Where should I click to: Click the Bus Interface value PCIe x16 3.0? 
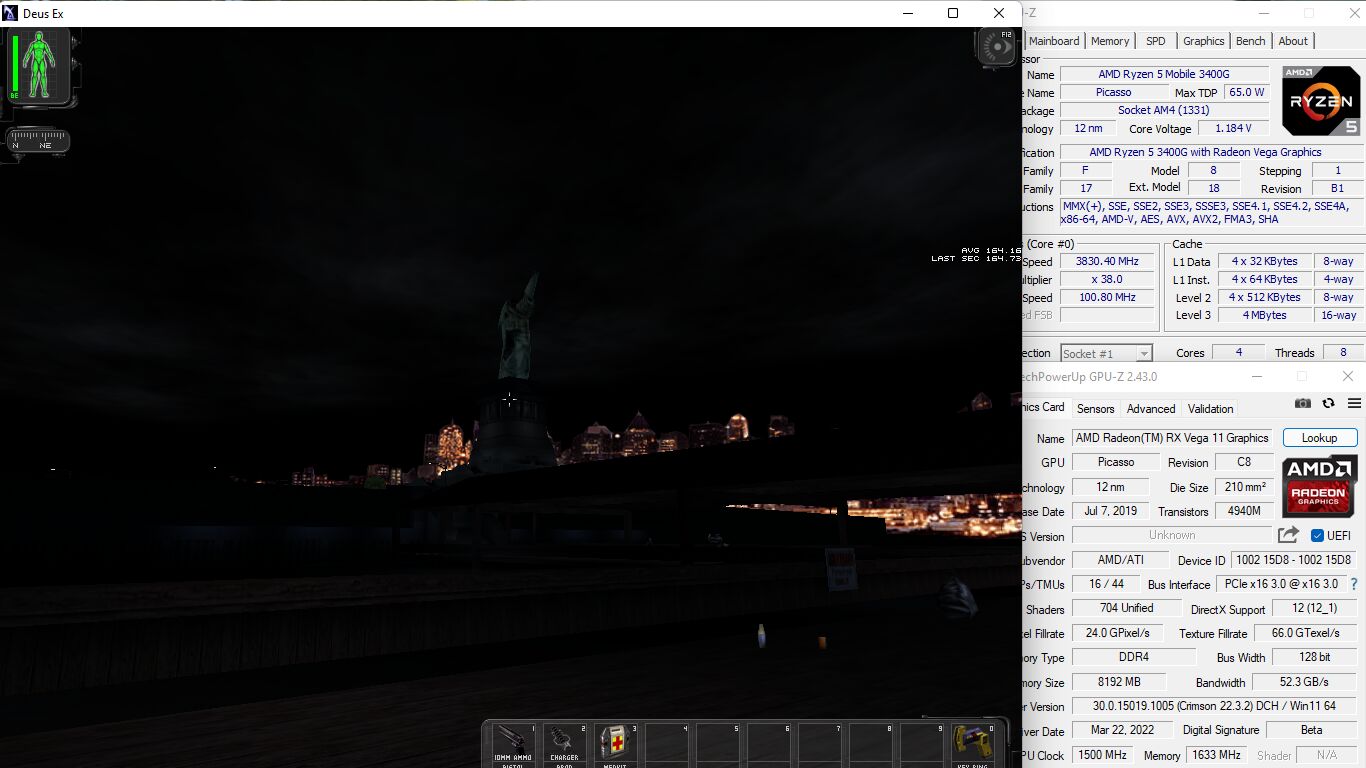click(1281, 584)
